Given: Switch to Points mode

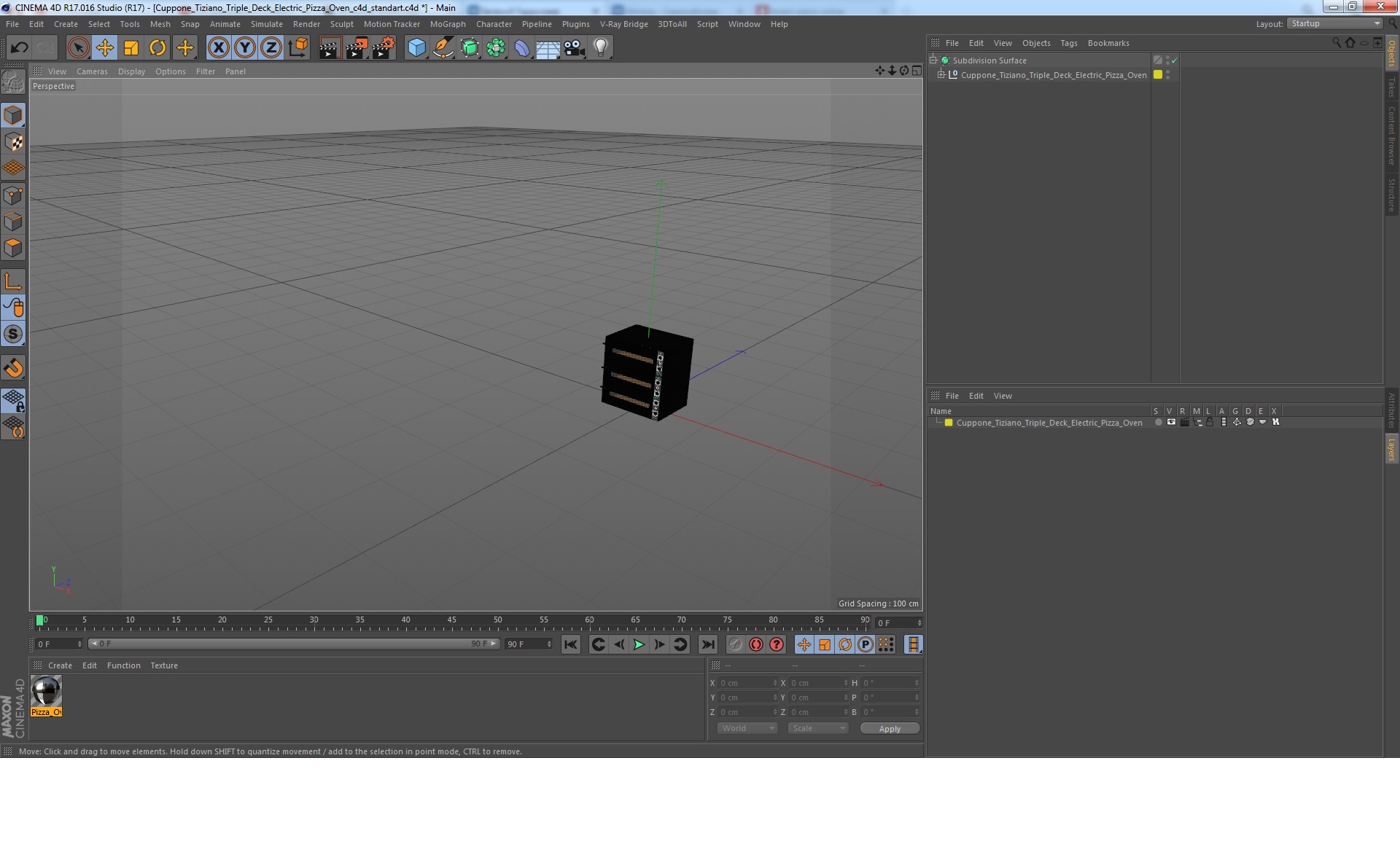Looking at the screenshot, I should coord(13,195).
